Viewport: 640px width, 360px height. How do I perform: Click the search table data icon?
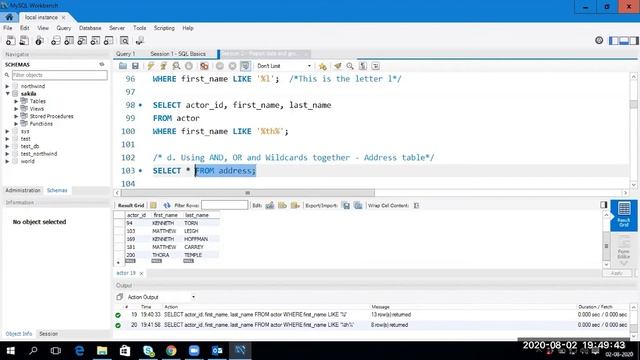click(124, 40)
